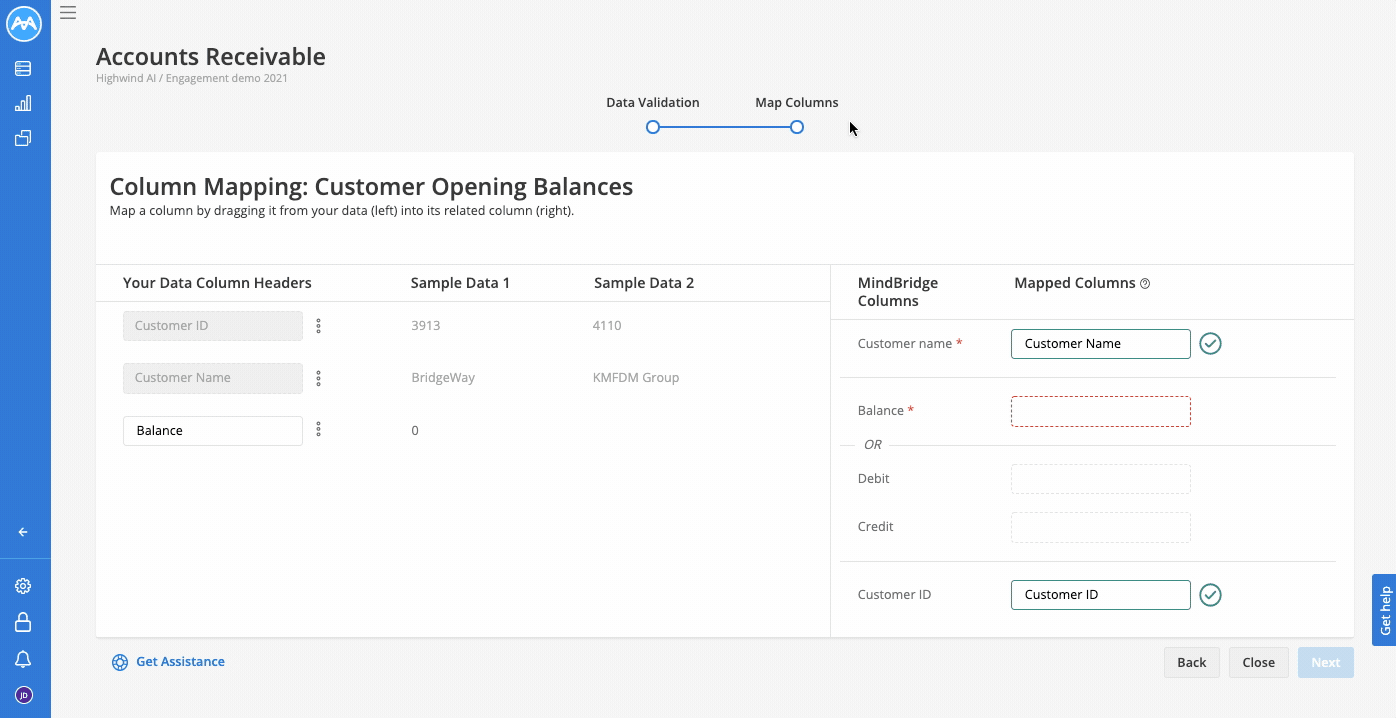
Task: Open the stacked windows library icon
Action: (x=23, y=138)
